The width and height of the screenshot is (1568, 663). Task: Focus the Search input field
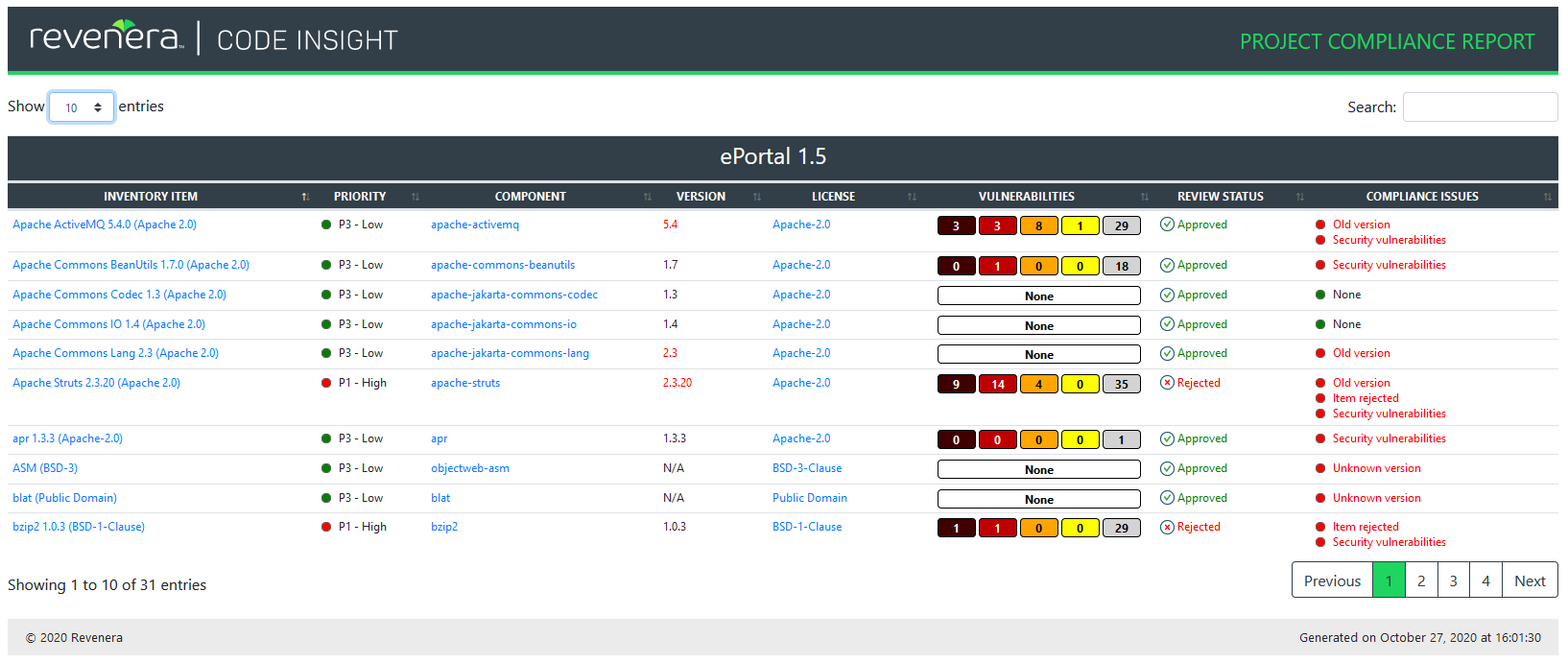(1480, 107)
